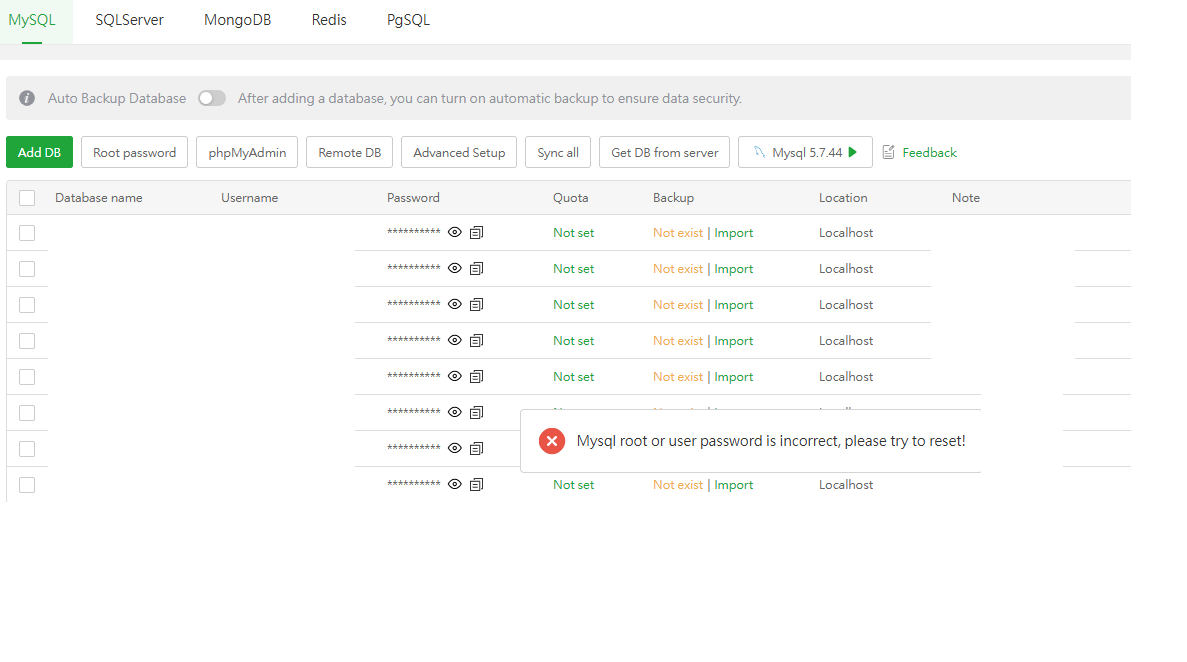Open the Advanced Setup options

pos(459,153)
